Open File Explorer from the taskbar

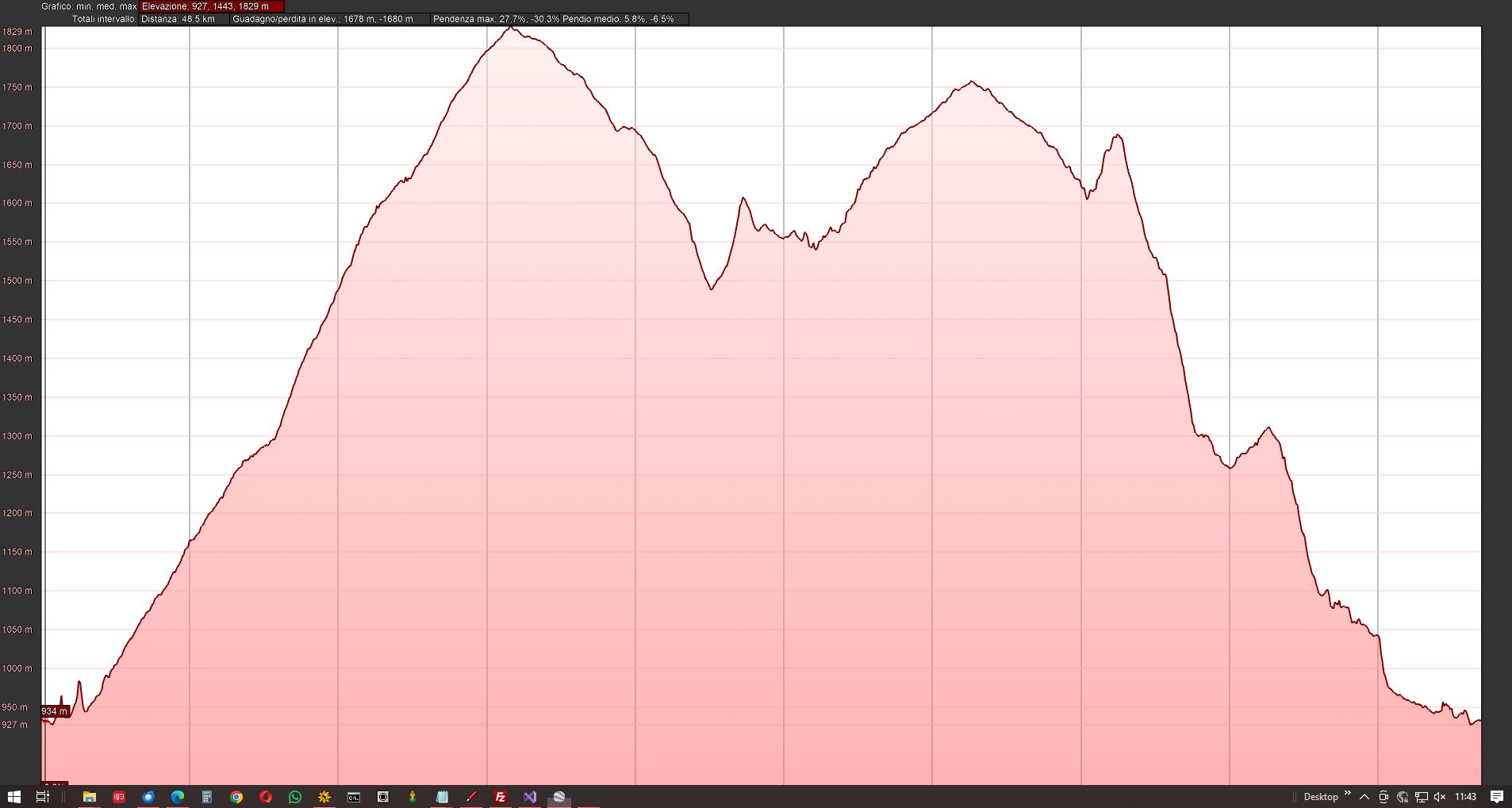click(x=90, y=797)
